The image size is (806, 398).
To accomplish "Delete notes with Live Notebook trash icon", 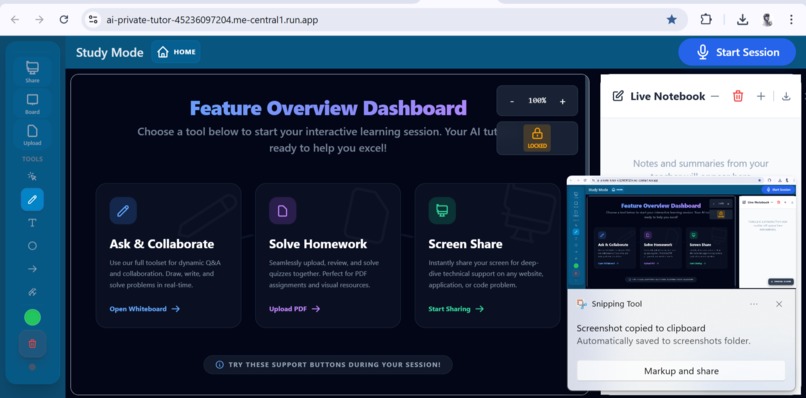I will (738, 96).
